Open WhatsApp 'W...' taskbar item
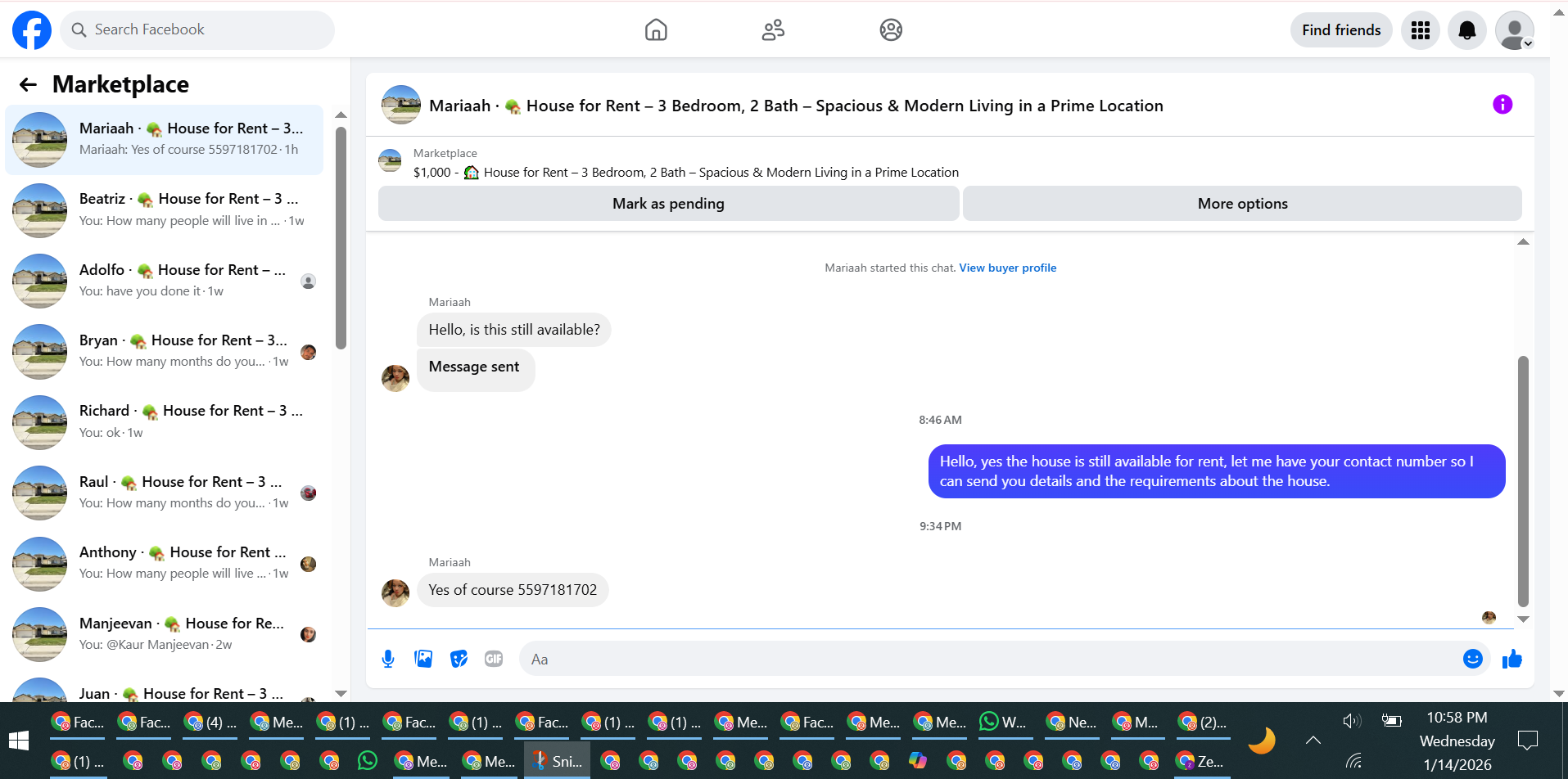The height and width of the screenshot is (779, 1568). [1004, 722]
